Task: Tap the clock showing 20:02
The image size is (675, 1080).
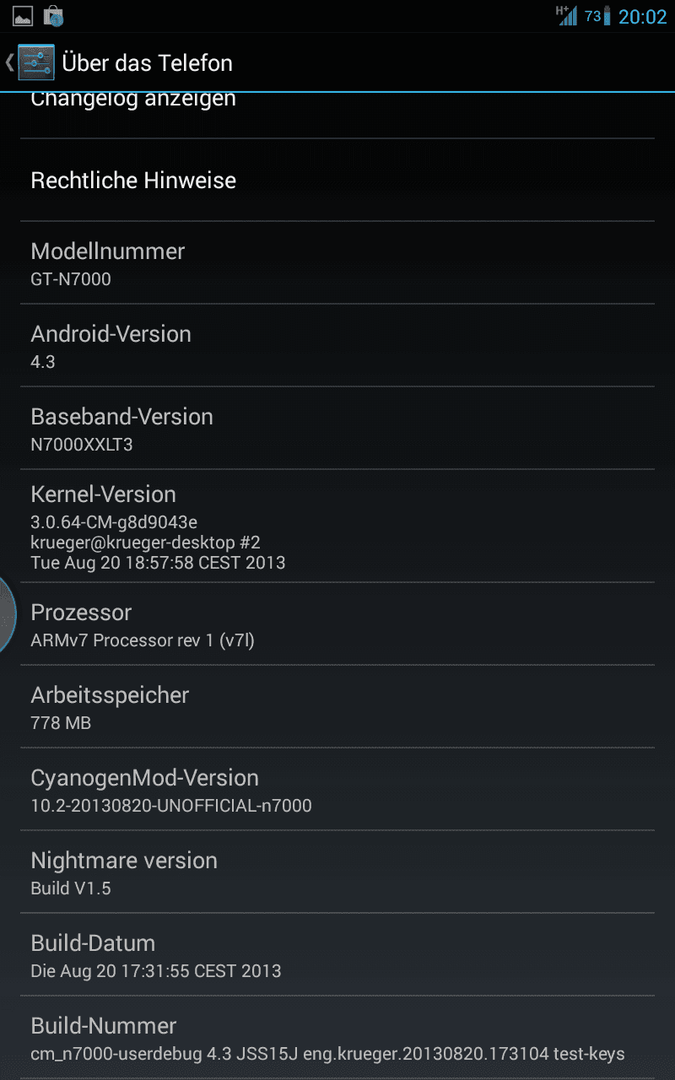Action: [642, 17]
